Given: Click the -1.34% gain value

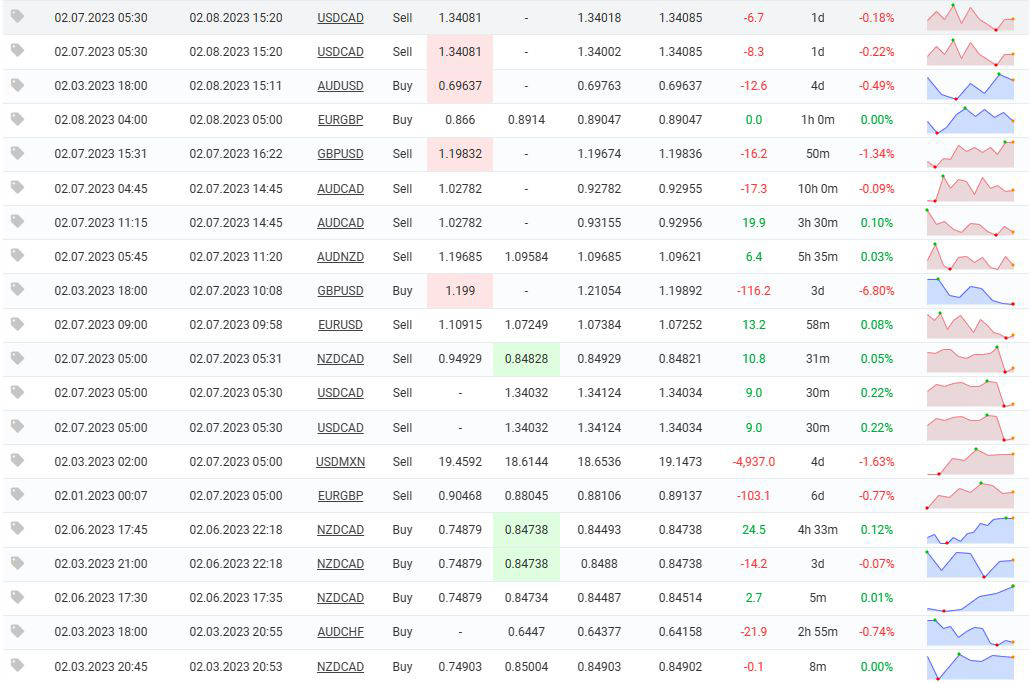Looking at the screenshot, I should [876, 154].
